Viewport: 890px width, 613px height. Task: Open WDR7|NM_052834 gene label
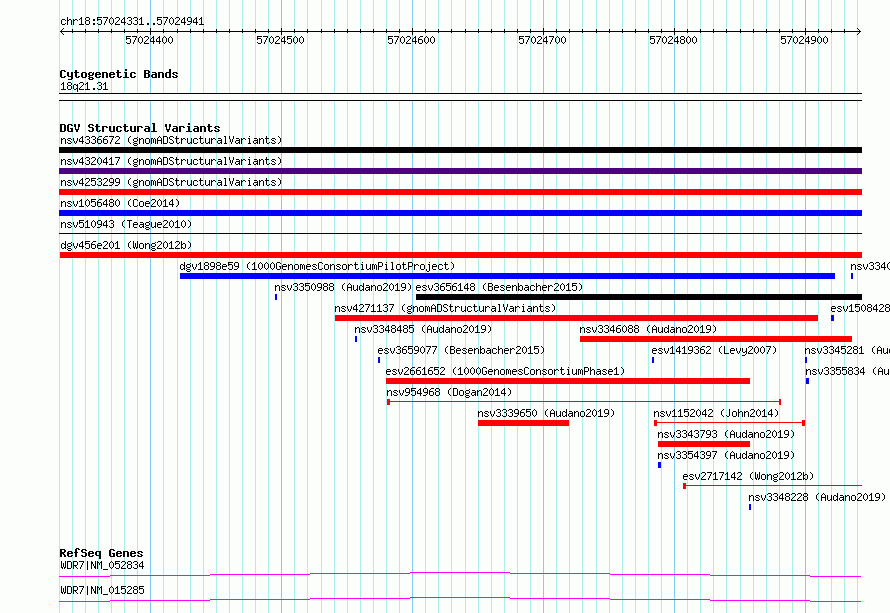(102, 565)
